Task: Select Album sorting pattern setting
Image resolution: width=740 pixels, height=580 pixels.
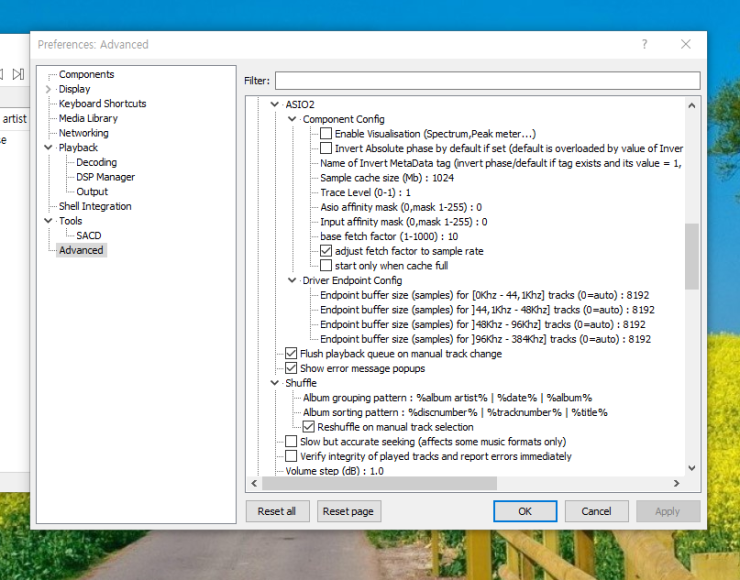Action: pyautogui.click(x=455, y=412)
